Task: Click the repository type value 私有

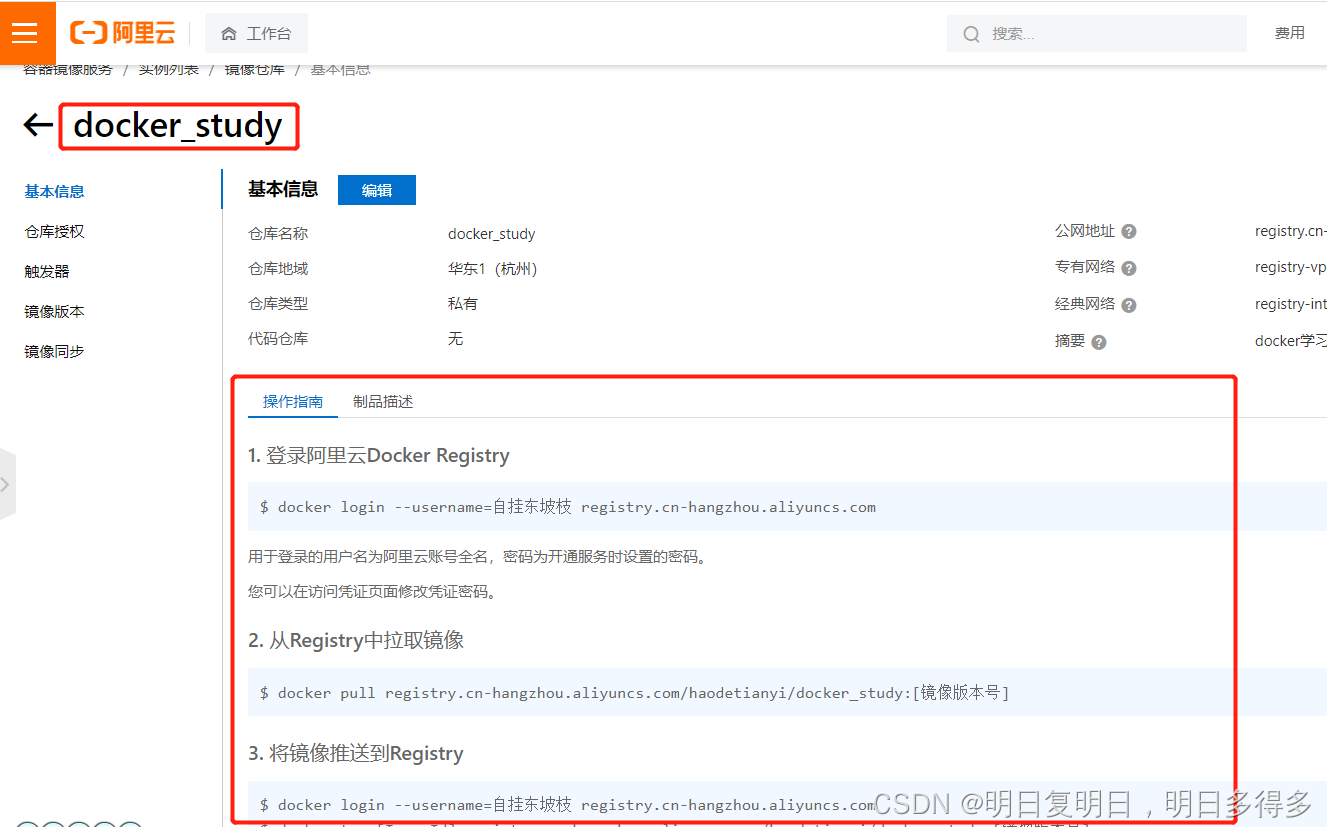Action: click(x=463, y=303)
